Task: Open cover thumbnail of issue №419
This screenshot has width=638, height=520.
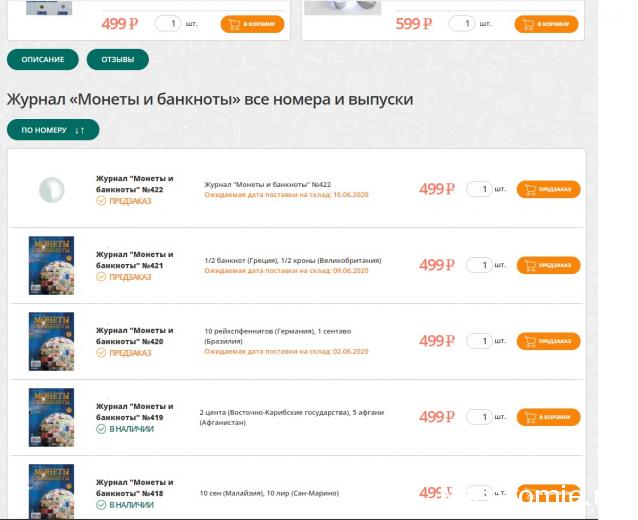Action: coord(51,417)
